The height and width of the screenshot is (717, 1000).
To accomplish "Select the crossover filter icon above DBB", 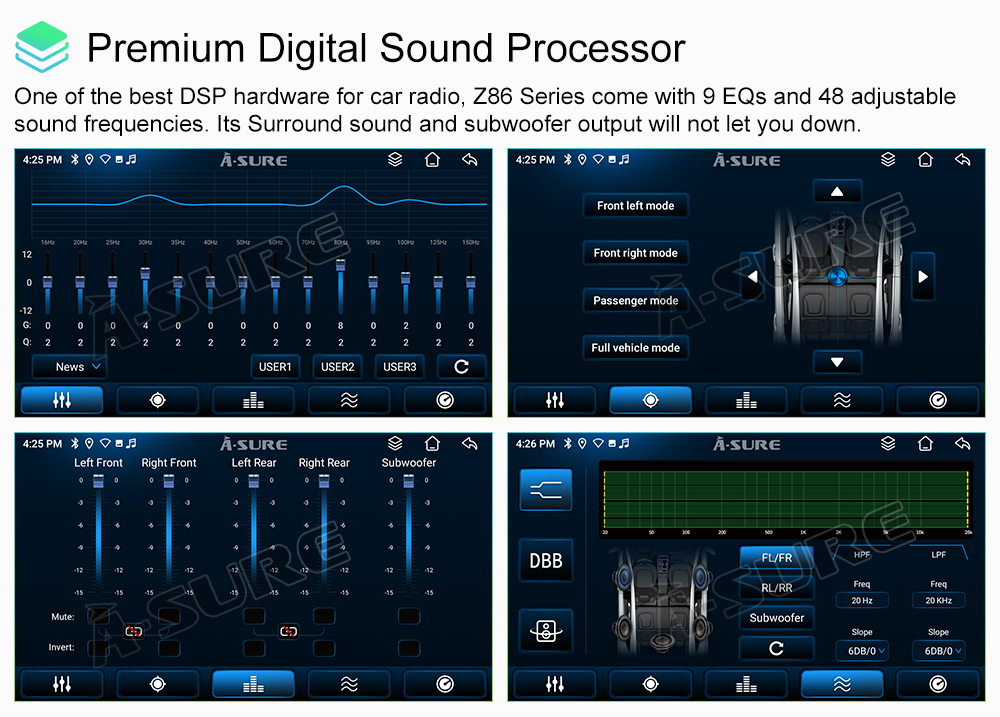I will [x=546, y=491].
